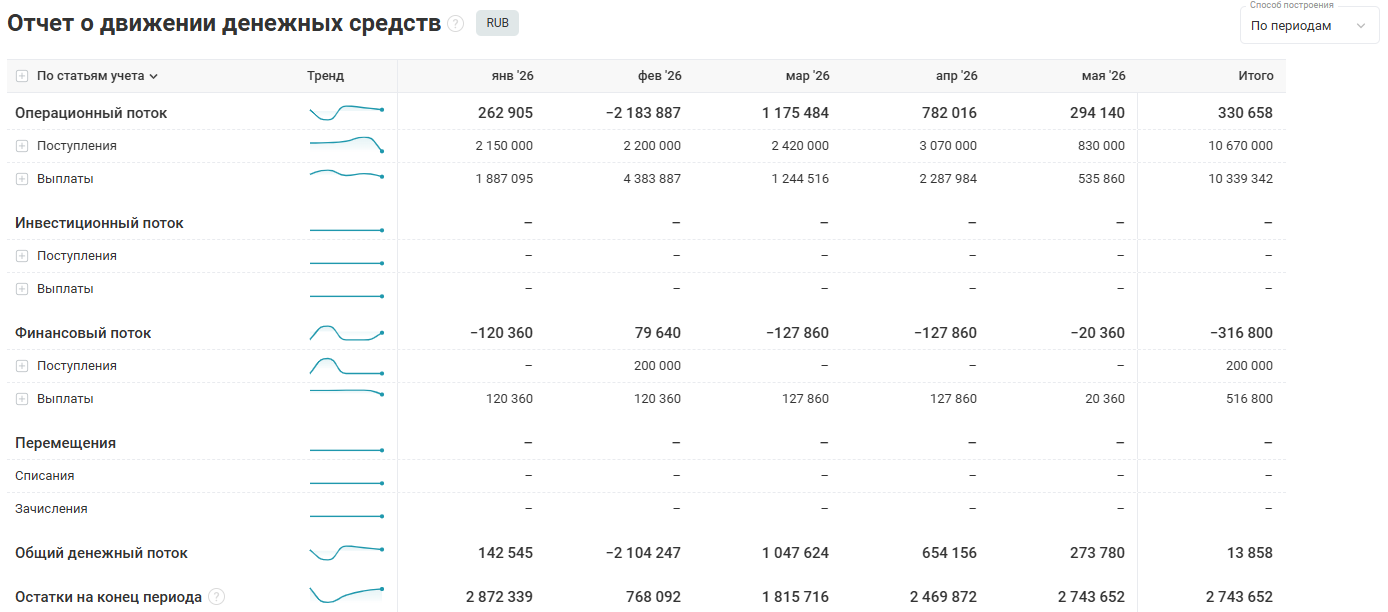The width and height of the screenshot is (1388, 612).
Task: Click the 'Общий денежный поток' trend sparkline
Action: [347, 552]
